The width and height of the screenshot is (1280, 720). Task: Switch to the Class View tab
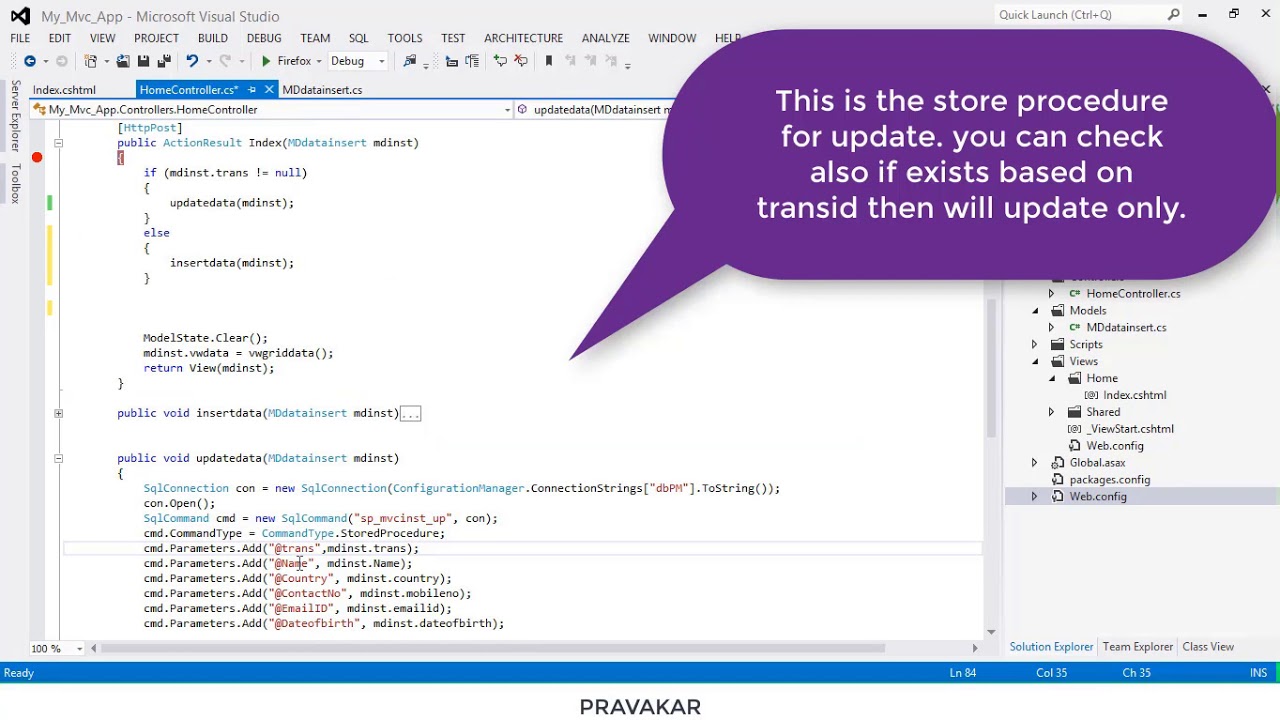click(1208, 647)
